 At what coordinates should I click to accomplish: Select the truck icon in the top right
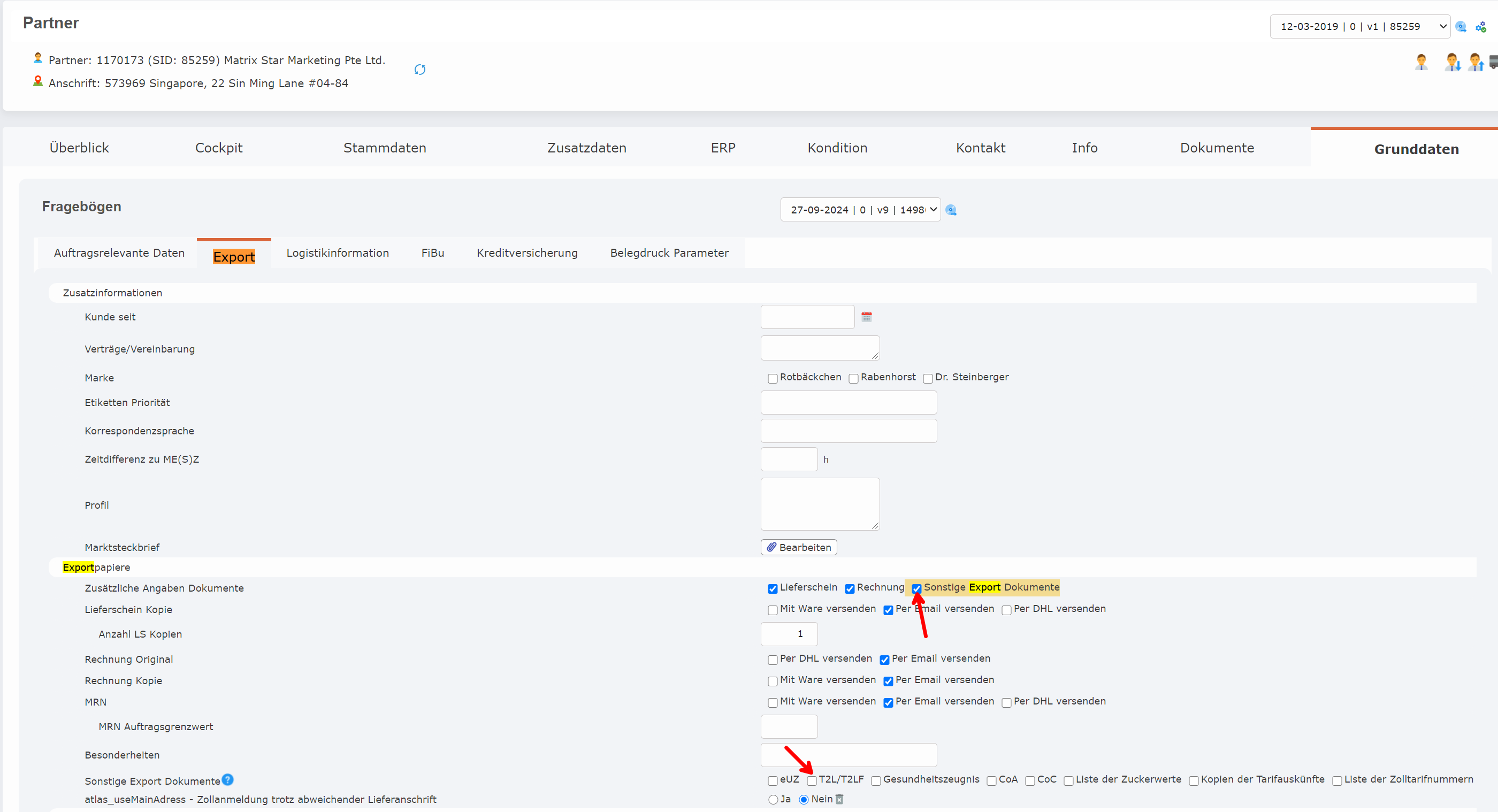point(1494,62)
